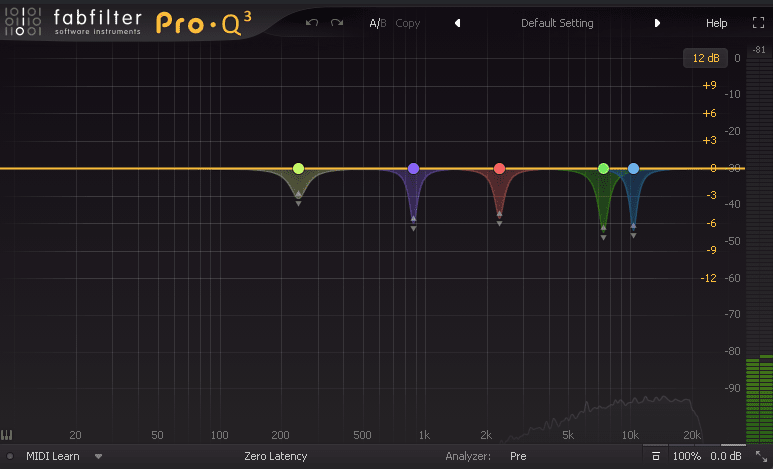The height and width of the screenshot is (469, 773).
Task: Click the Undo arrow icon
Action: pyautogui.click(x=312, y=23)
